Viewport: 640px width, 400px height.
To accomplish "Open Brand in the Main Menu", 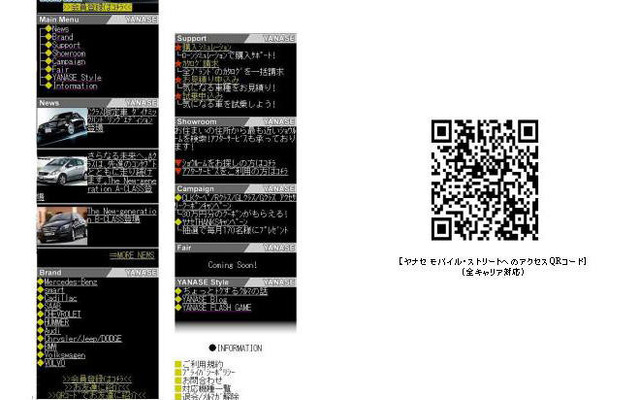I will [63, 37].
